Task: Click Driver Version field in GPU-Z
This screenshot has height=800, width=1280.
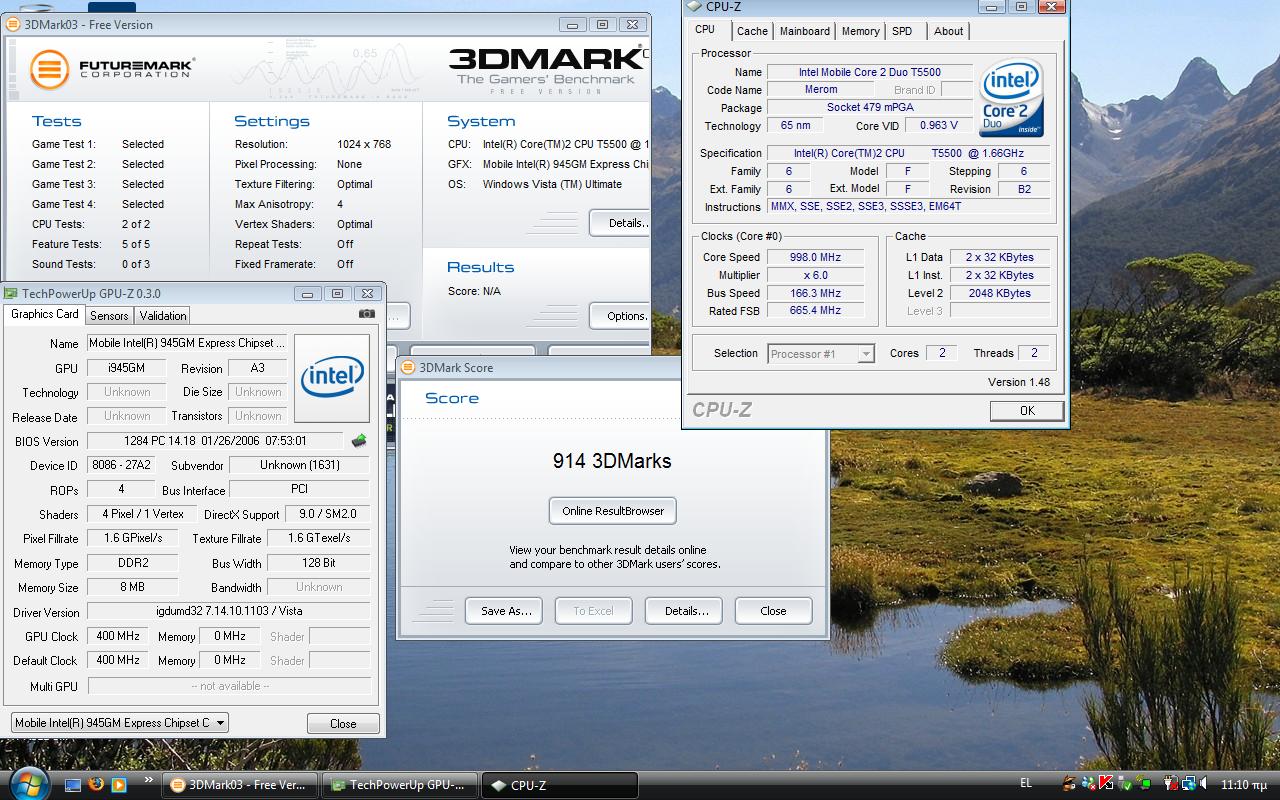Action: [x=228, y=611]
